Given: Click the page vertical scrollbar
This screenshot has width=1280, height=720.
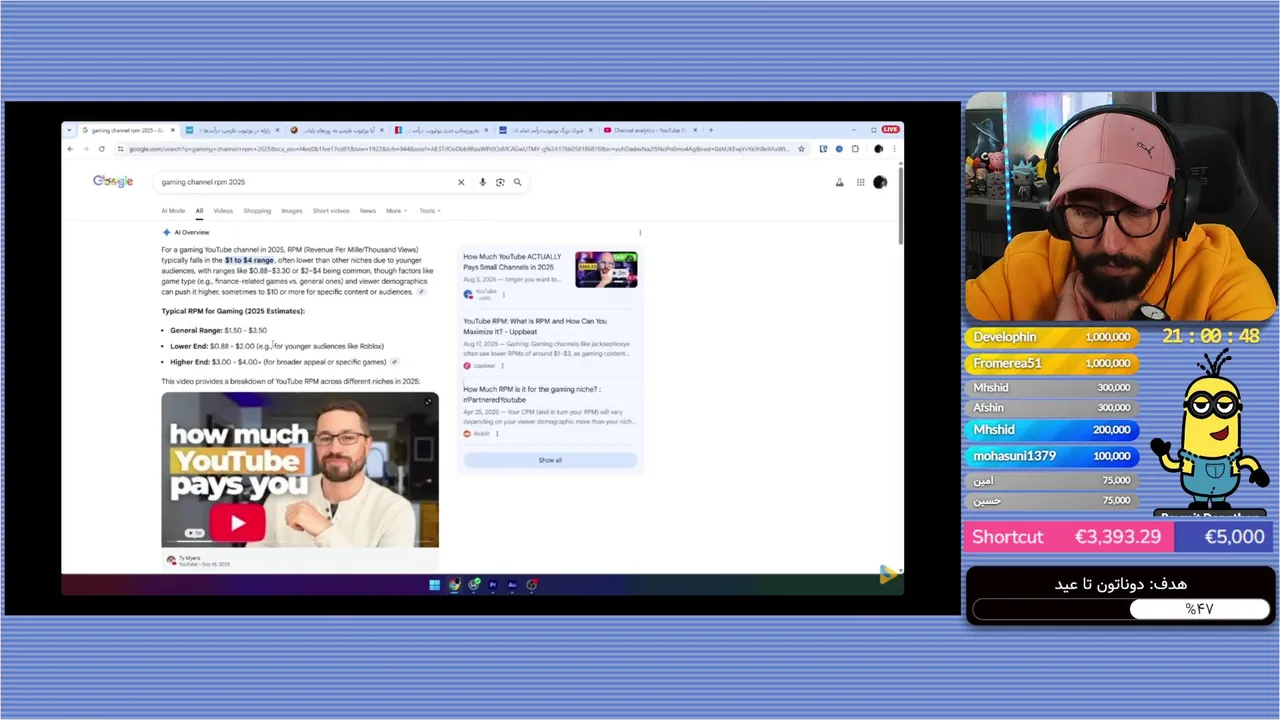Looking at the screenshot, I should pyautogui.click(x=900, y=205).
